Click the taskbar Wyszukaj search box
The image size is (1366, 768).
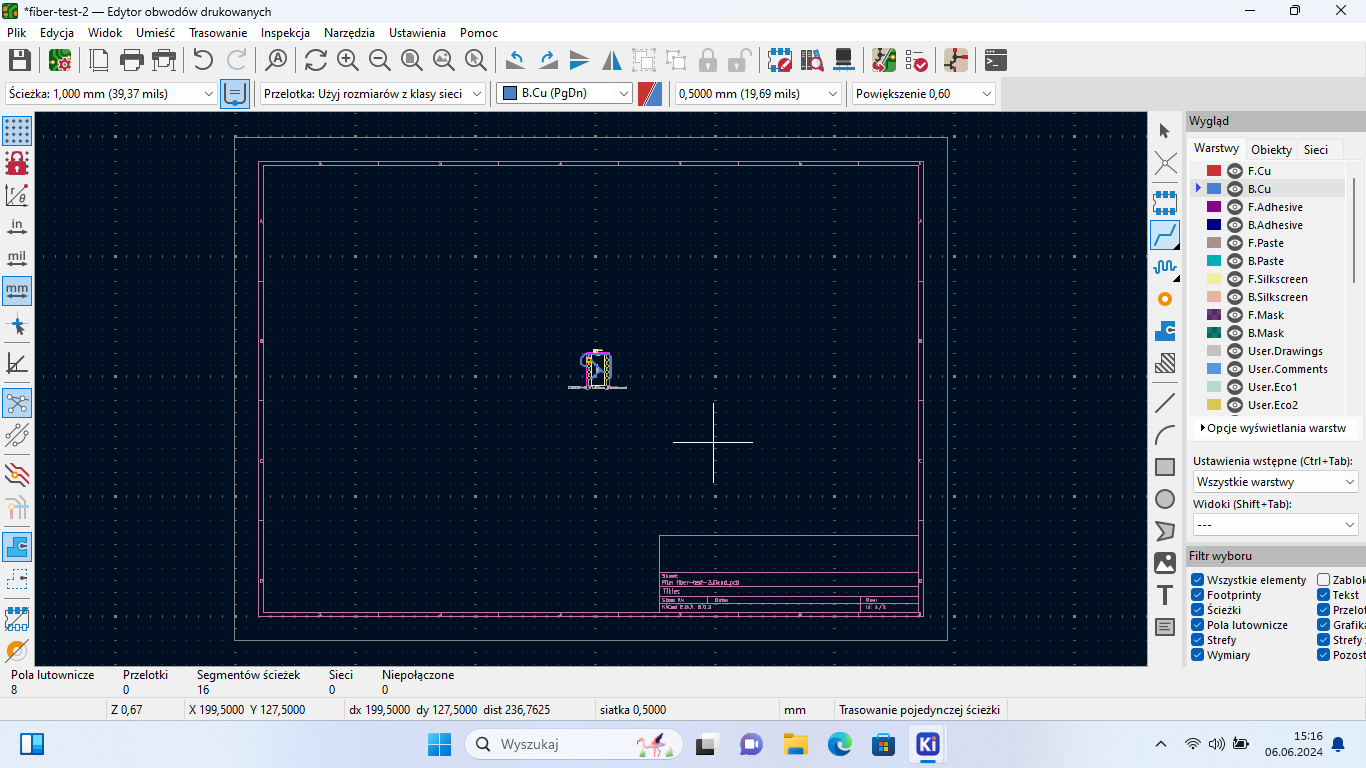(x=574, y=744)
